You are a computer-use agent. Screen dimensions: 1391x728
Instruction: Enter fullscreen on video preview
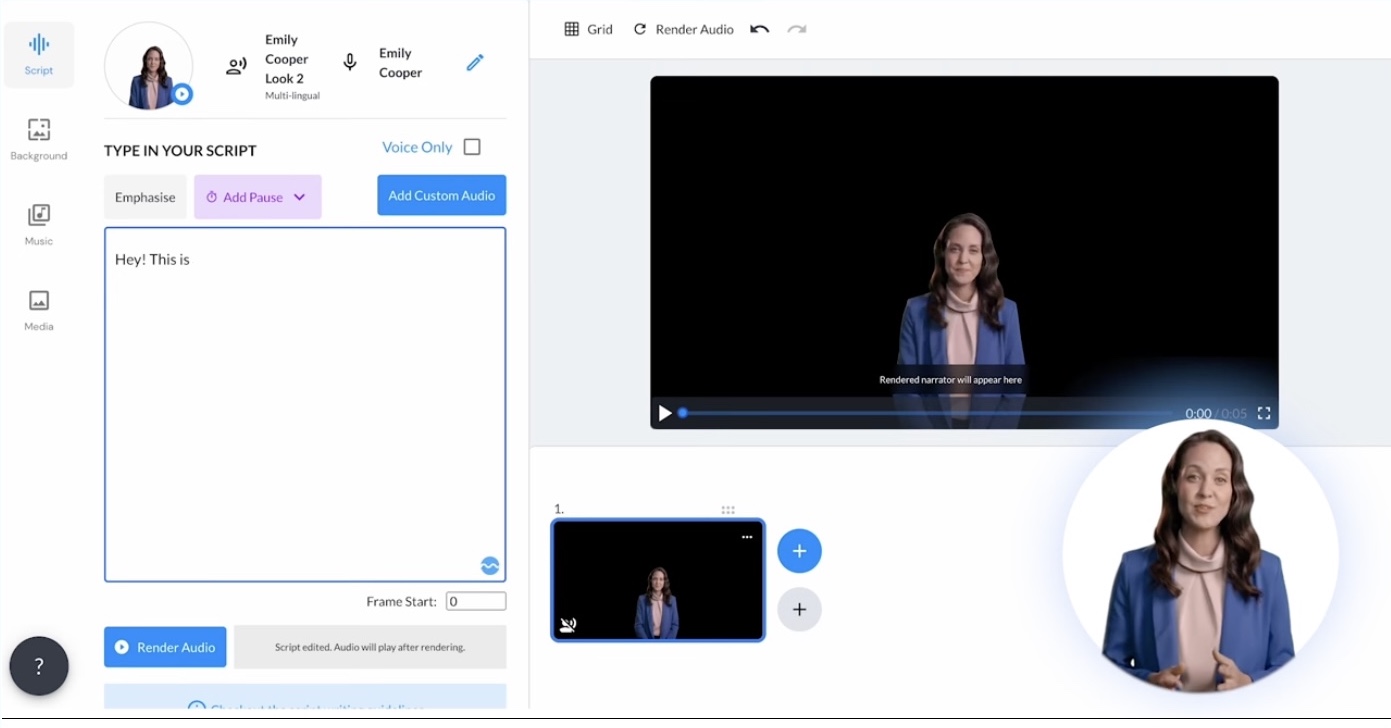tap(1264, 413)
